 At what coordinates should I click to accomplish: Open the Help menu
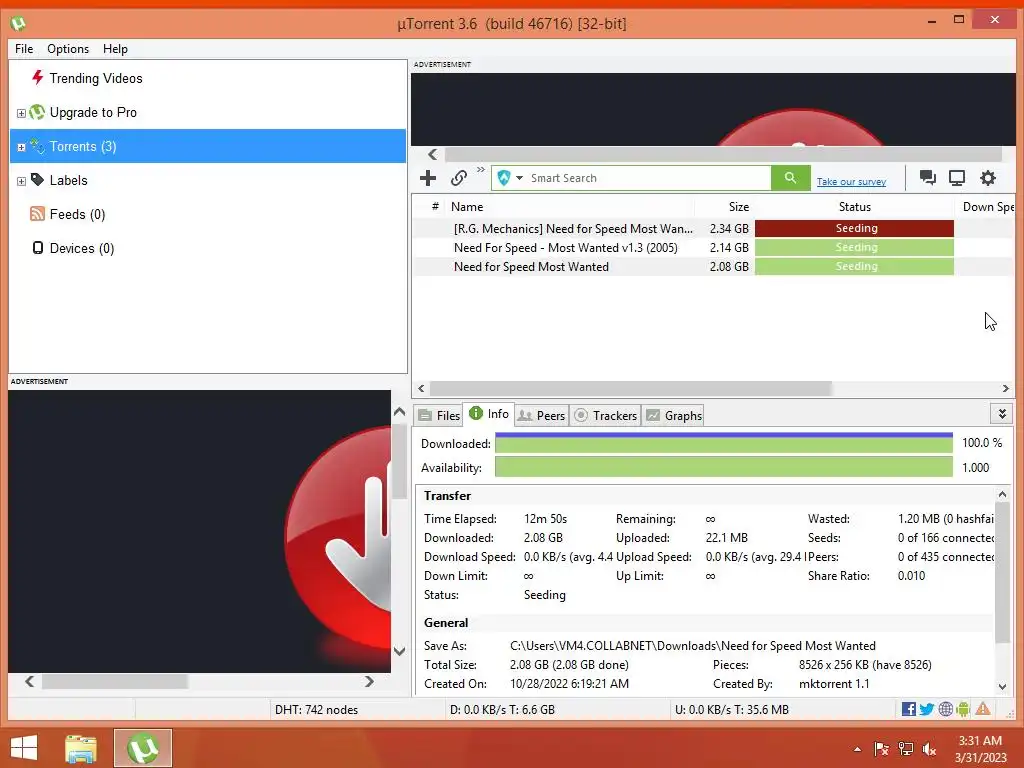tap(115, 49)
